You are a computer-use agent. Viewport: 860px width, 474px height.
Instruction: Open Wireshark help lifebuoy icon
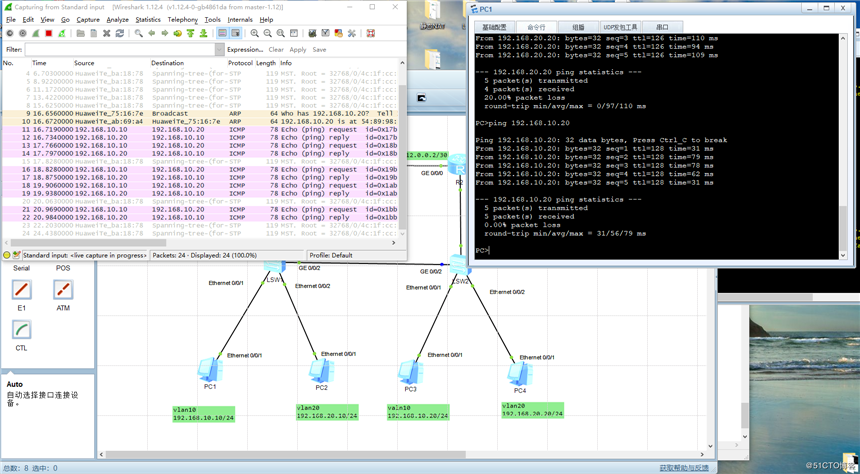pos(371,33)
